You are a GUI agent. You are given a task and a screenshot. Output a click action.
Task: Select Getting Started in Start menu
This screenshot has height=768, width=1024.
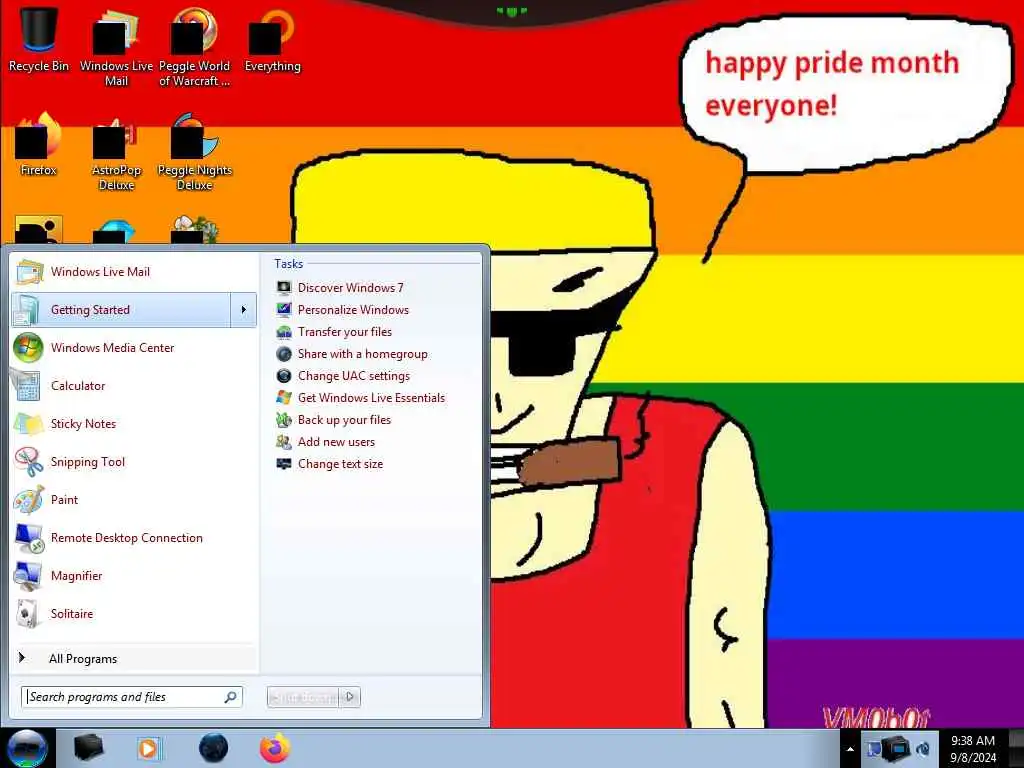121,310
